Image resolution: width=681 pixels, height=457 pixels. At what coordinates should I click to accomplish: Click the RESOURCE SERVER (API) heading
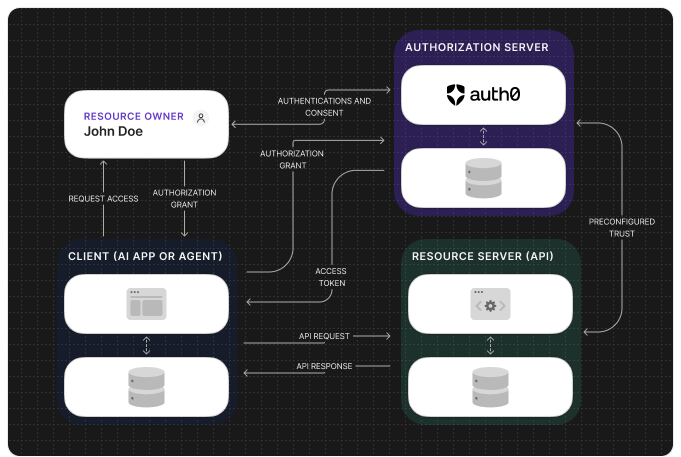tap(483, 256)
